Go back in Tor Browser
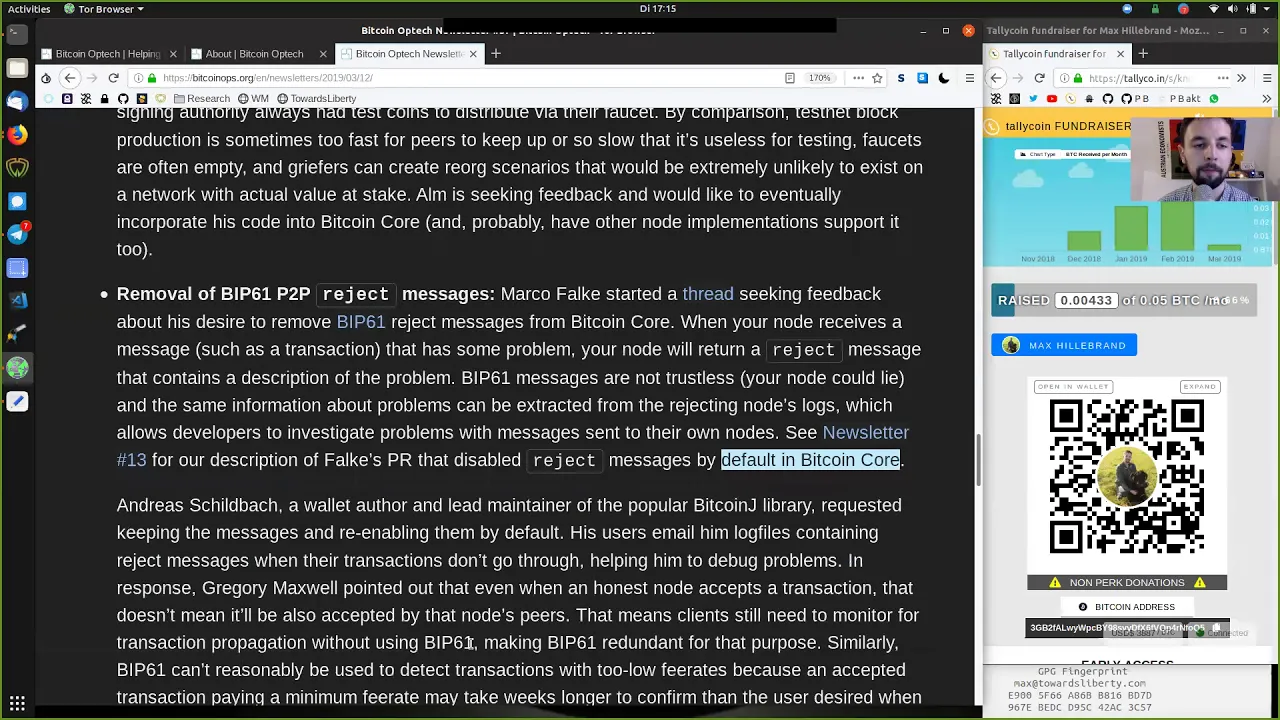 coord(69,78)
